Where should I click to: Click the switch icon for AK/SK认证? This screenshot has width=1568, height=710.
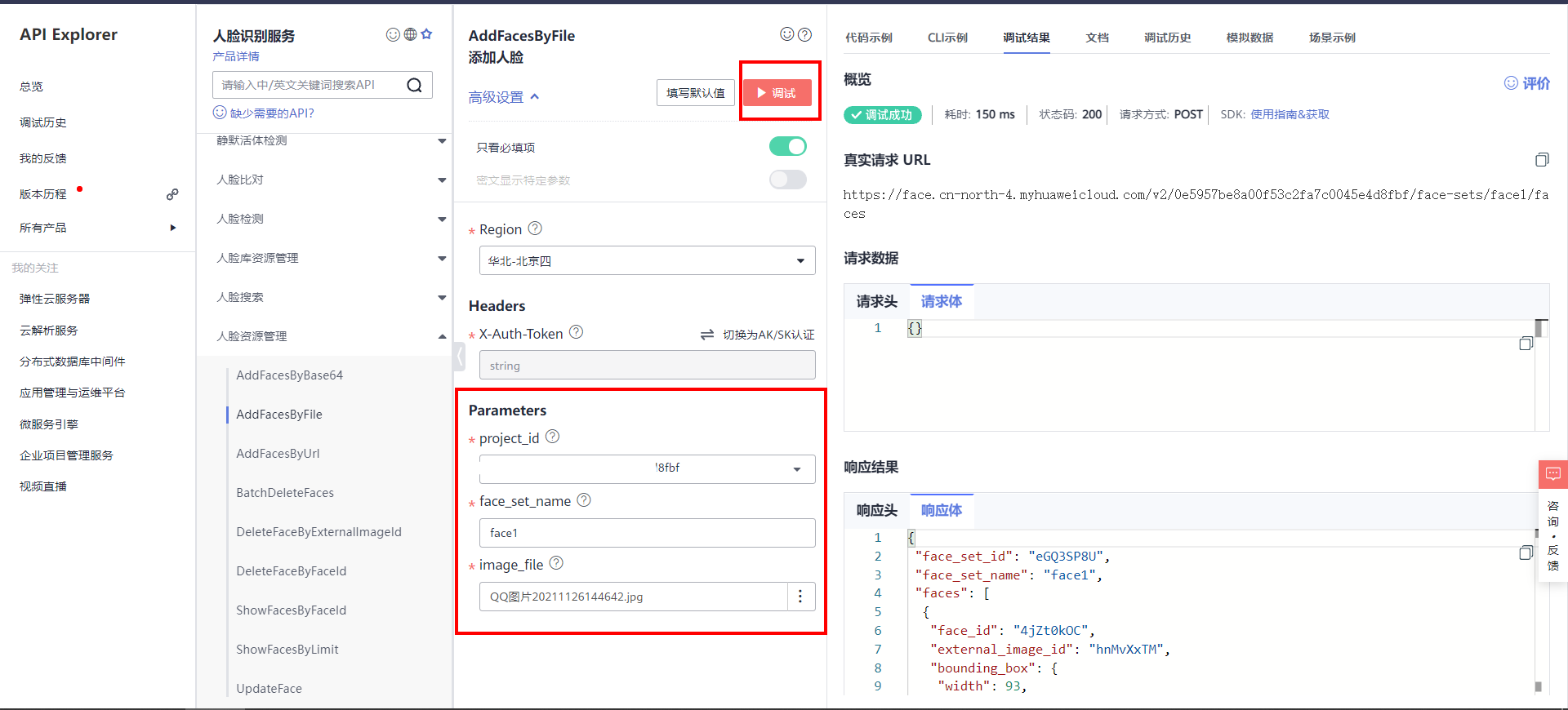[x=707, y=335]
